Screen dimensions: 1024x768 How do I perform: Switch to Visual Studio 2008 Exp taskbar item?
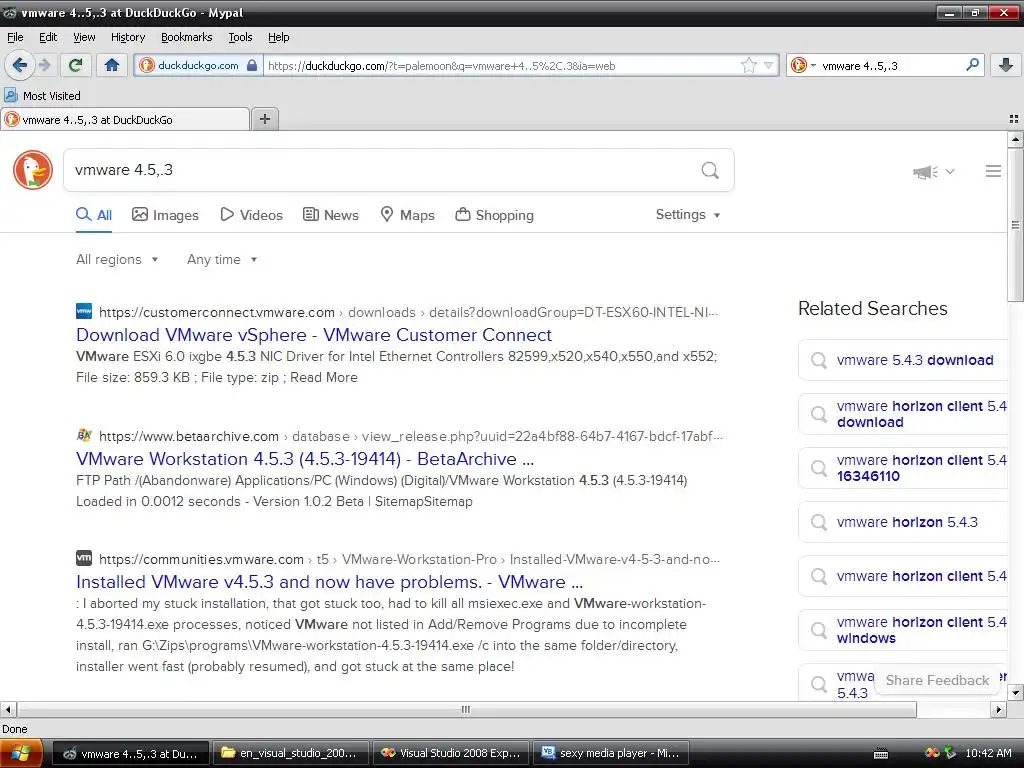[x=452, y=753]
